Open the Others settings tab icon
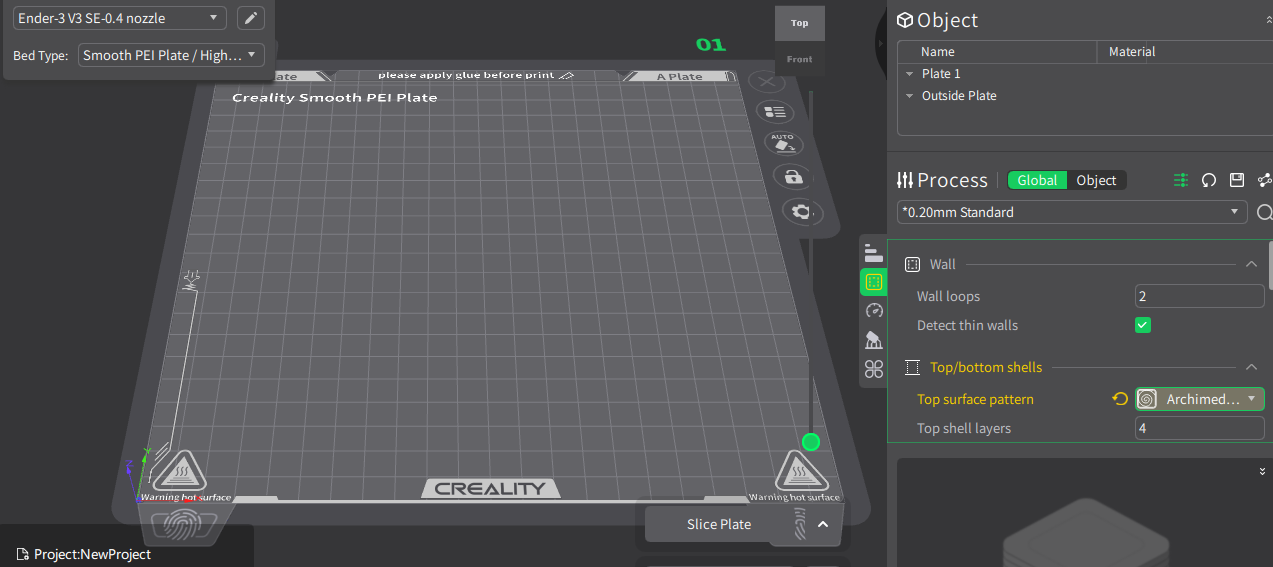Image resolution: width=1273 pixels, height=567 pixels. pos(874,369)
